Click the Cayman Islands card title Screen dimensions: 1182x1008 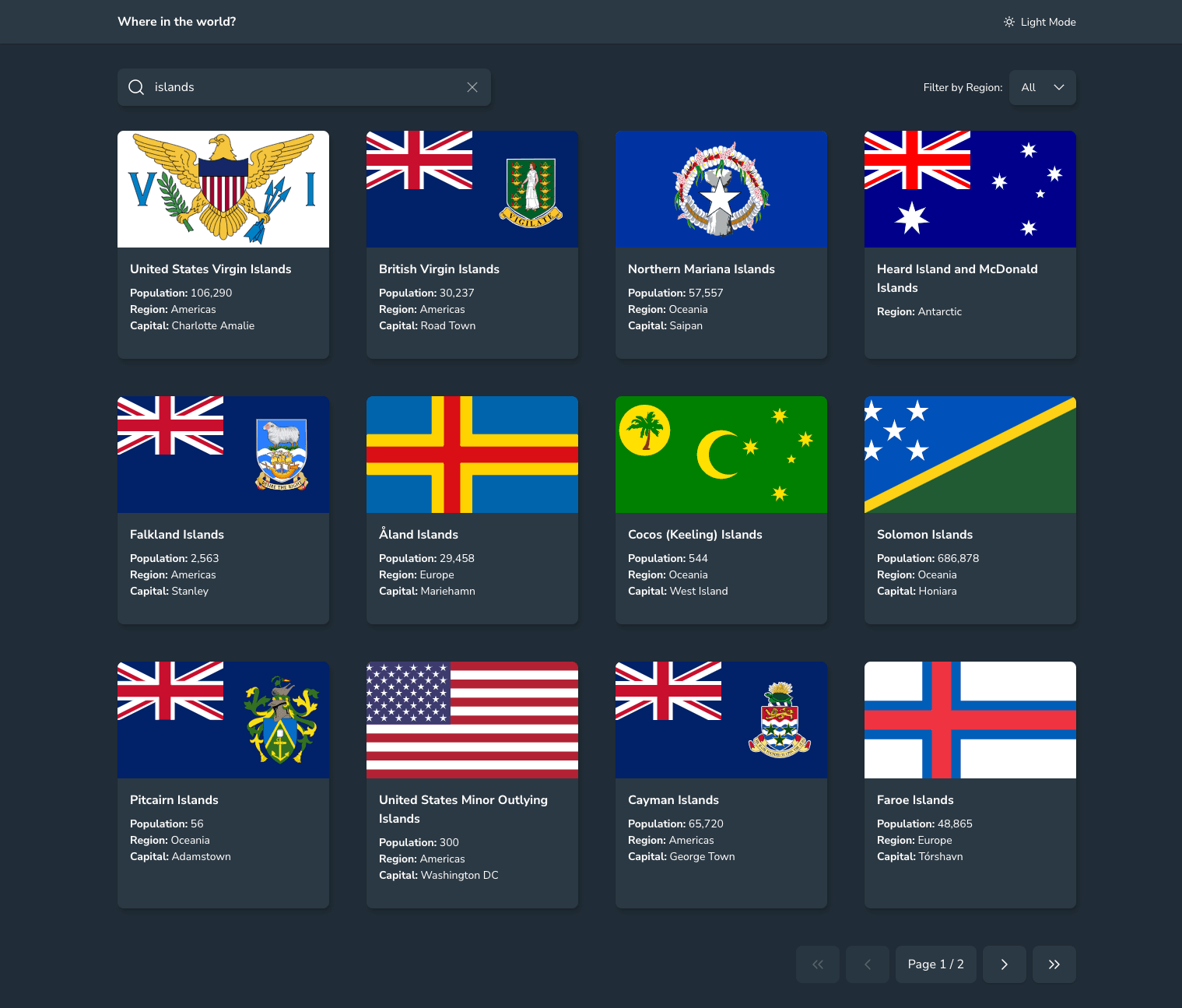click(673, 800)
